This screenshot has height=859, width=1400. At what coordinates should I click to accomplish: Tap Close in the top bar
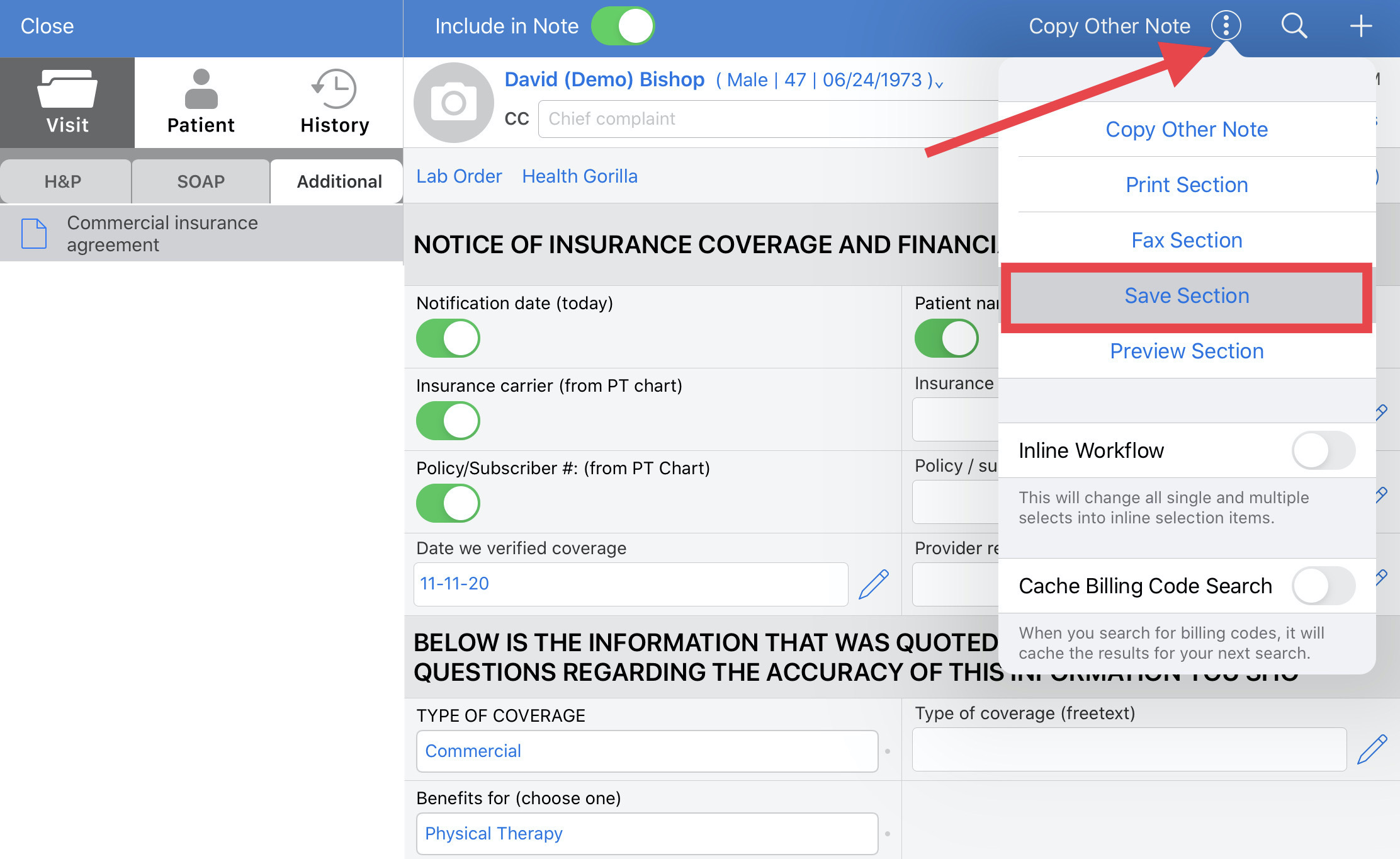click(47, 26)
